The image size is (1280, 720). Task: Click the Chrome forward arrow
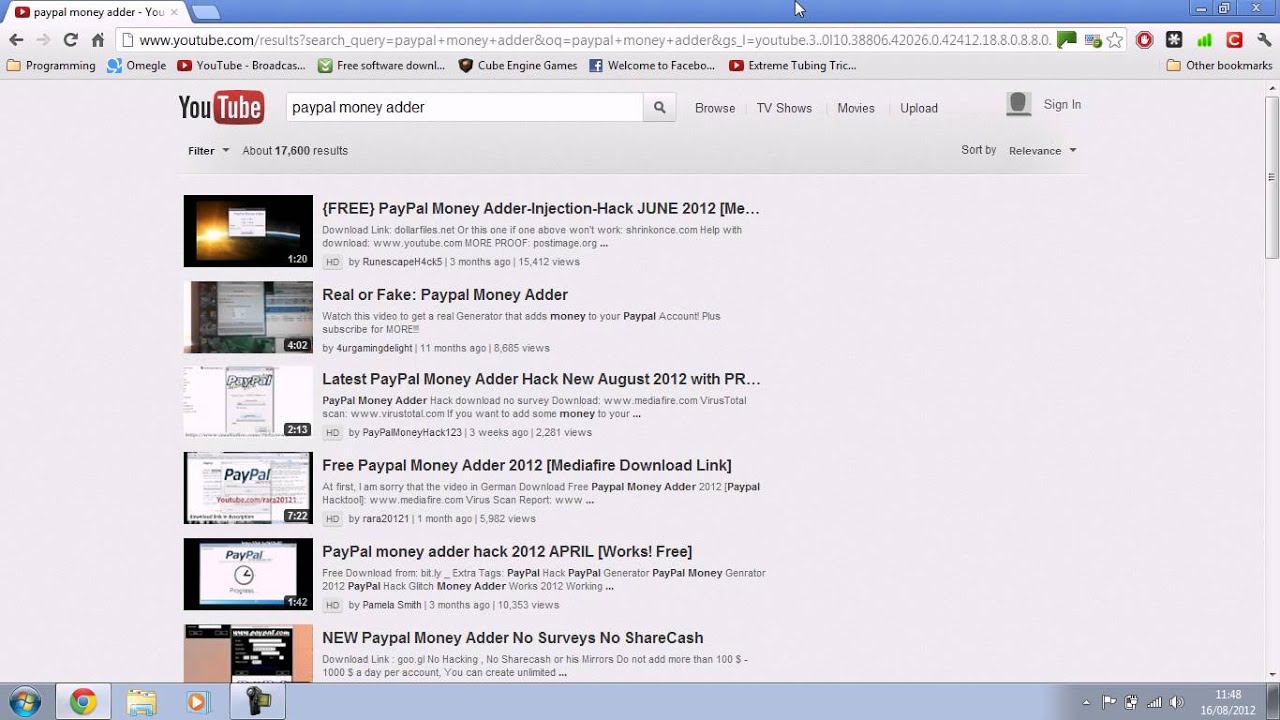43,40
